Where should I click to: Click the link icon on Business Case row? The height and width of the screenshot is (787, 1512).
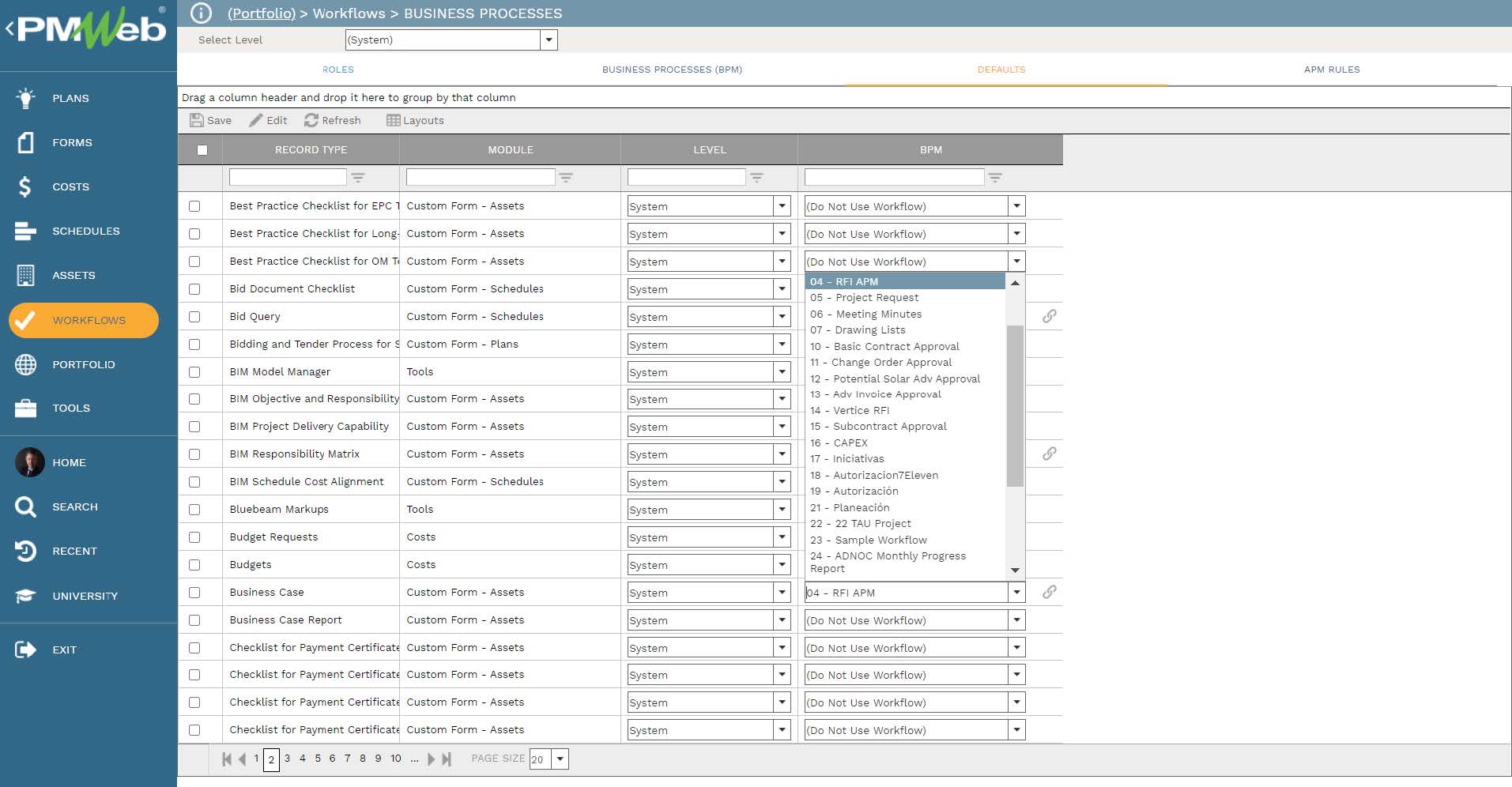[x=1049, y=592]
